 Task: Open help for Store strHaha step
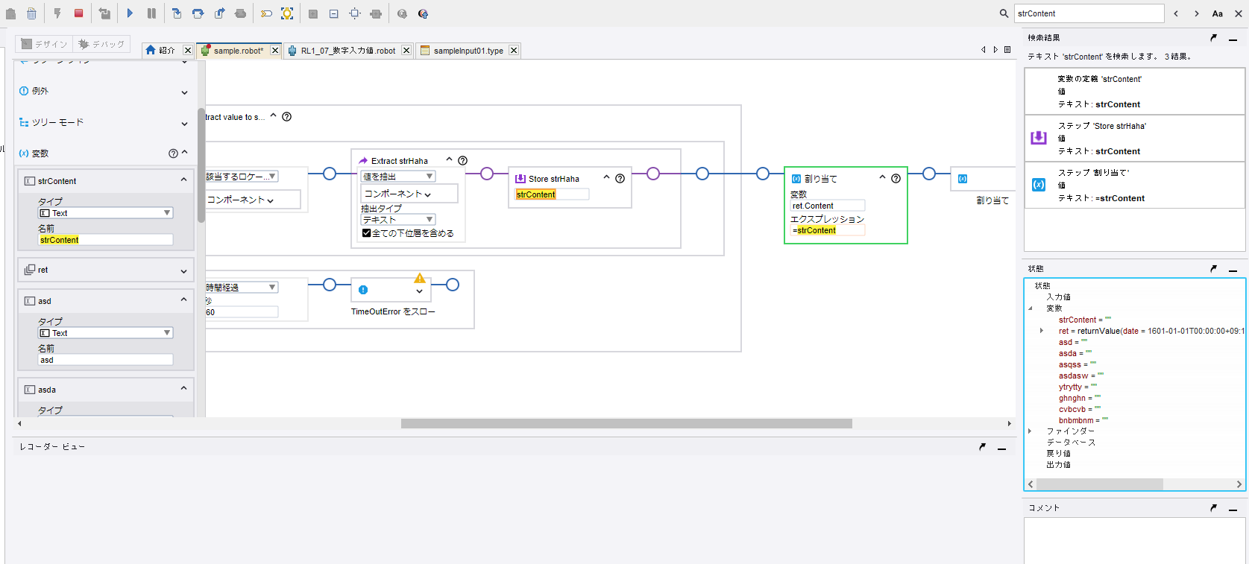pyautogui.click(x=620, y=179)
